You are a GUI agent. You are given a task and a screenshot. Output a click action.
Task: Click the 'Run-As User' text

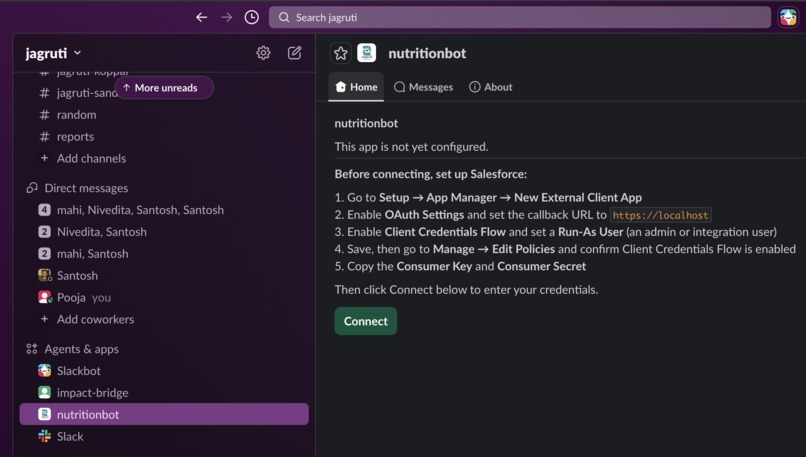pyautogui.click(x=590, y=232)
